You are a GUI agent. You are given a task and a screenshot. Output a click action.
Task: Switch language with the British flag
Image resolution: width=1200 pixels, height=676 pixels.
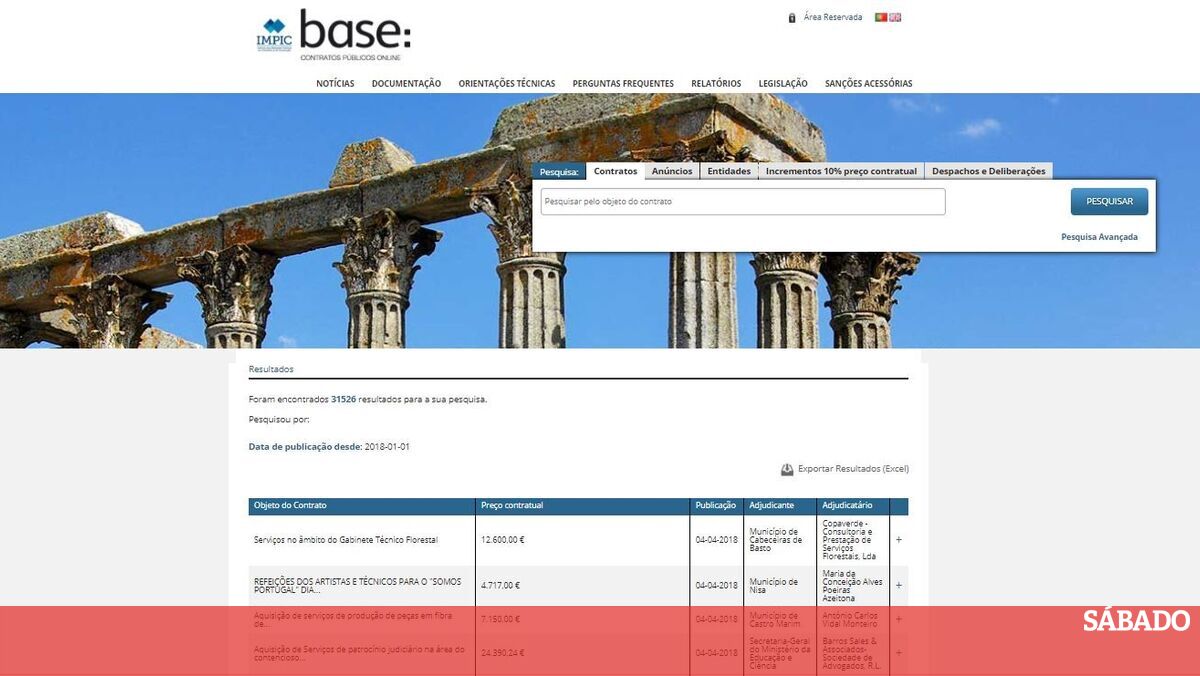(x=895, y=17)
